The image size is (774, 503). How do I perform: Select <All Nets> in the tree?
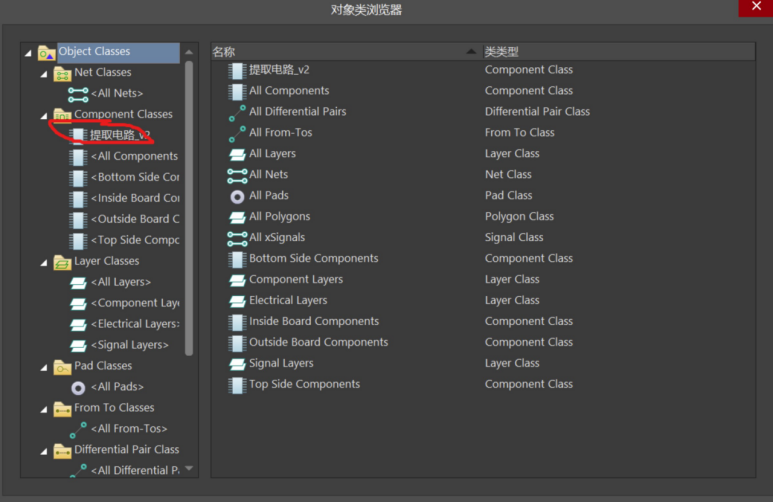click(x=116, y=94)
